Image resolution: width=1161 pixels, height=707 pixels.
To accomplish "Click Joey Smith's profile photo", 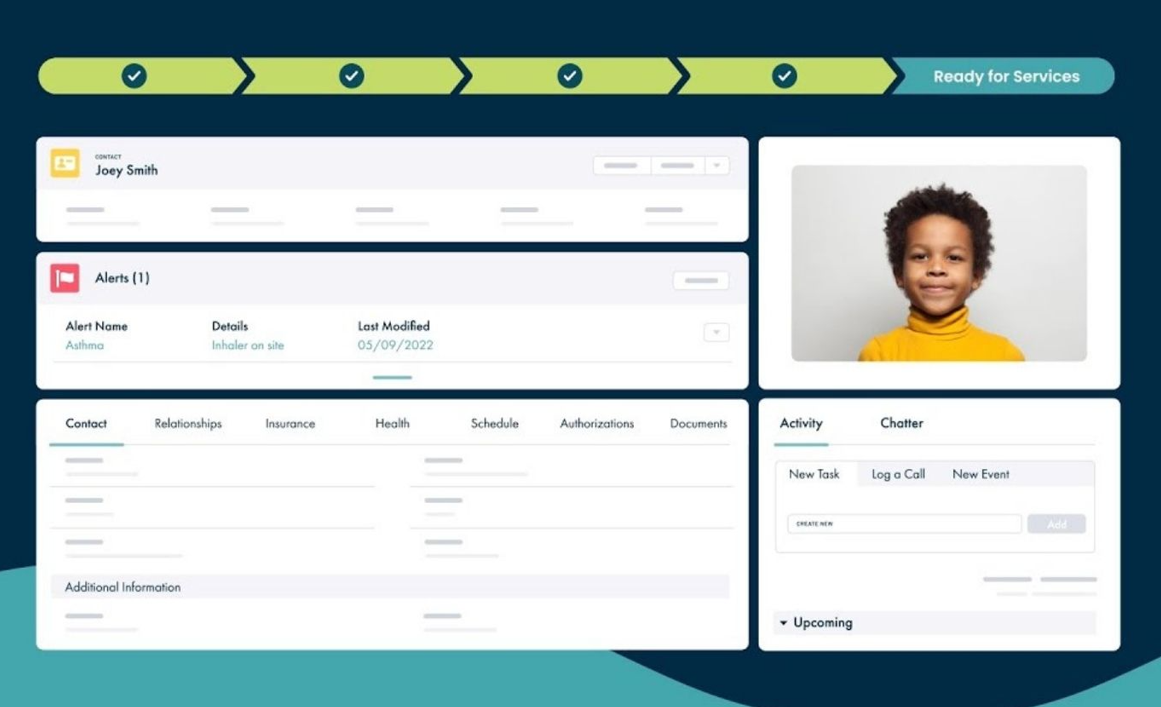I will [939, 263].
